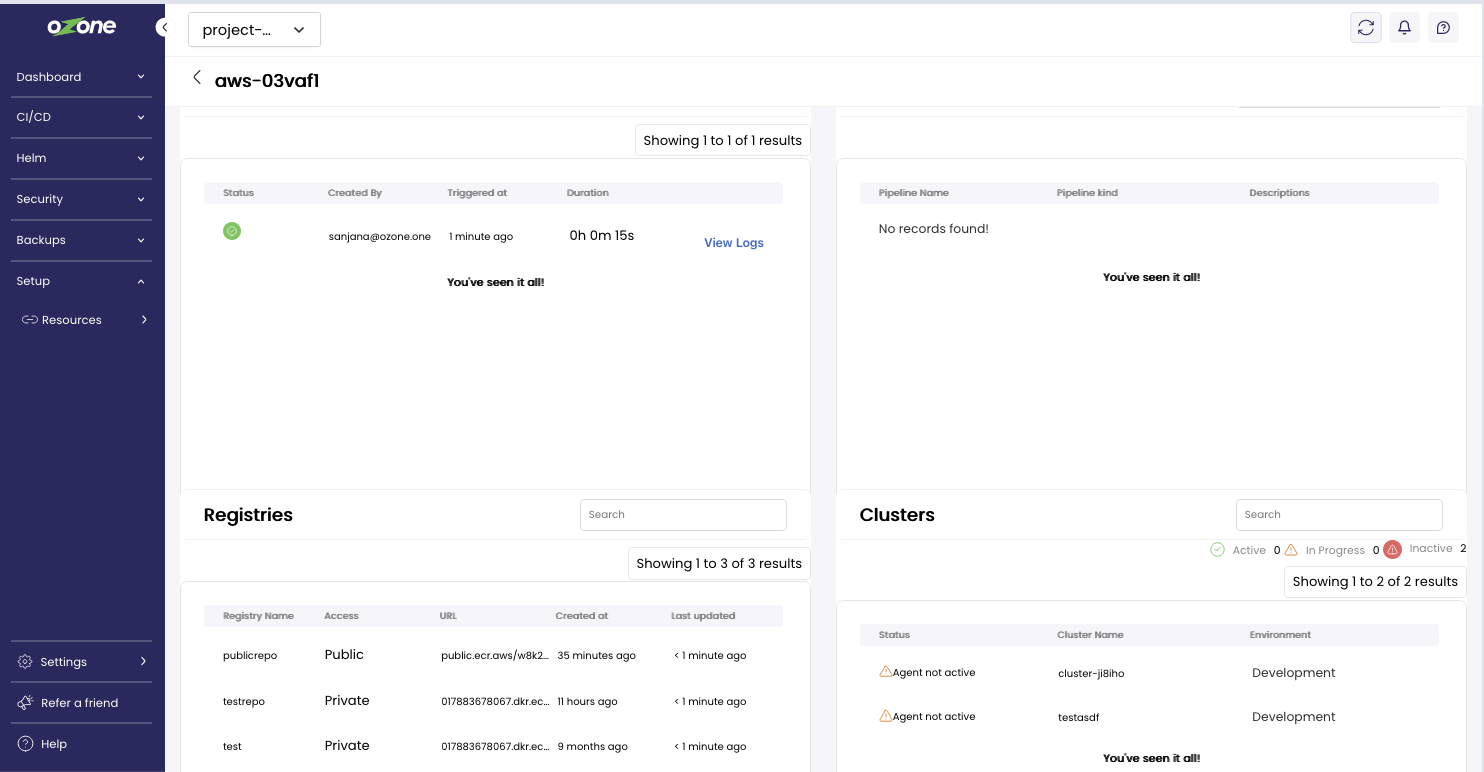1484x772 pixels.
Task: Expand the Dashboard menu
Action: pos(81,77)
